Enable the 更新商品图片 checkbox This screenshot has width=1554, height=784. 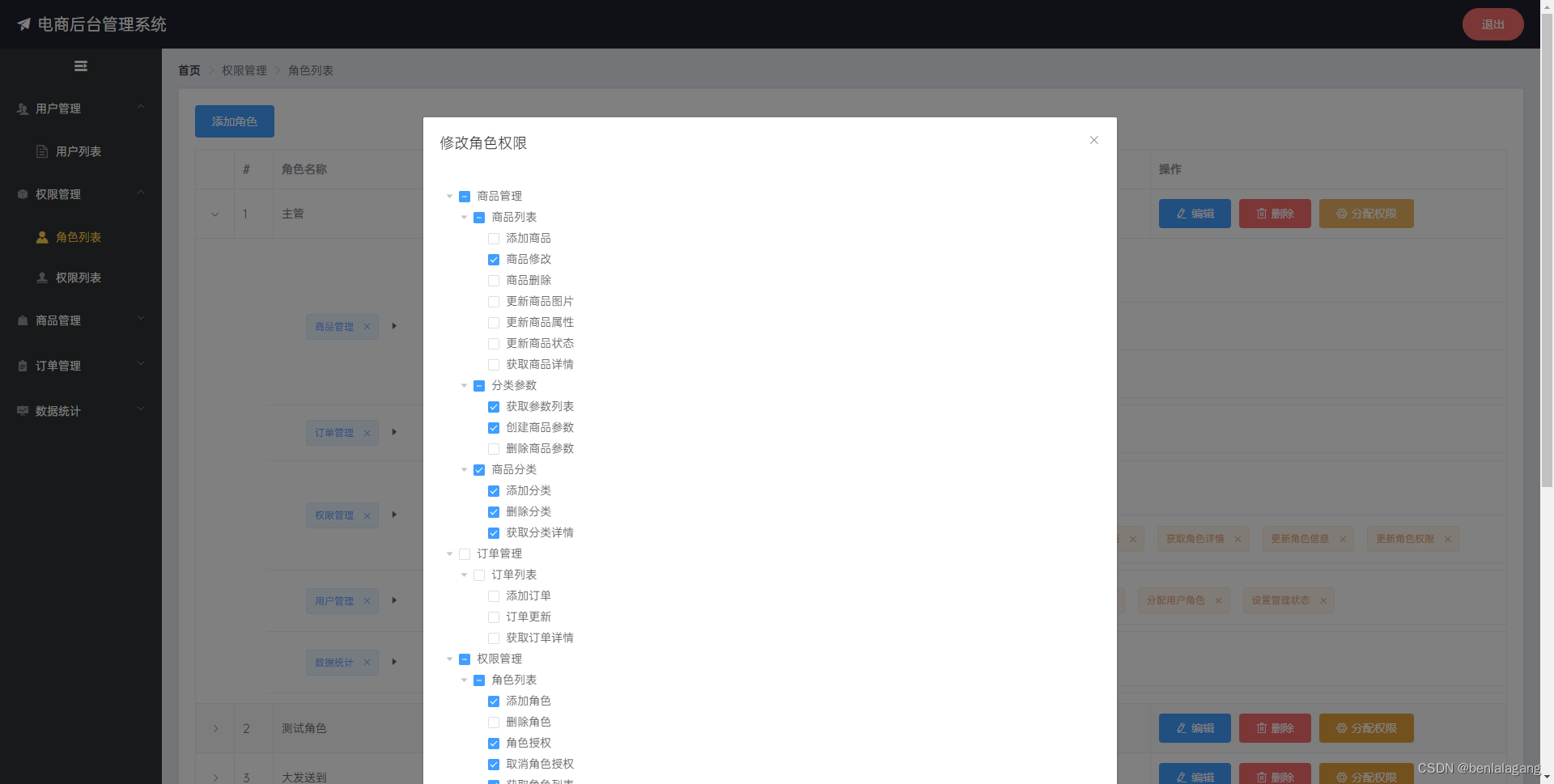[494, 302]
